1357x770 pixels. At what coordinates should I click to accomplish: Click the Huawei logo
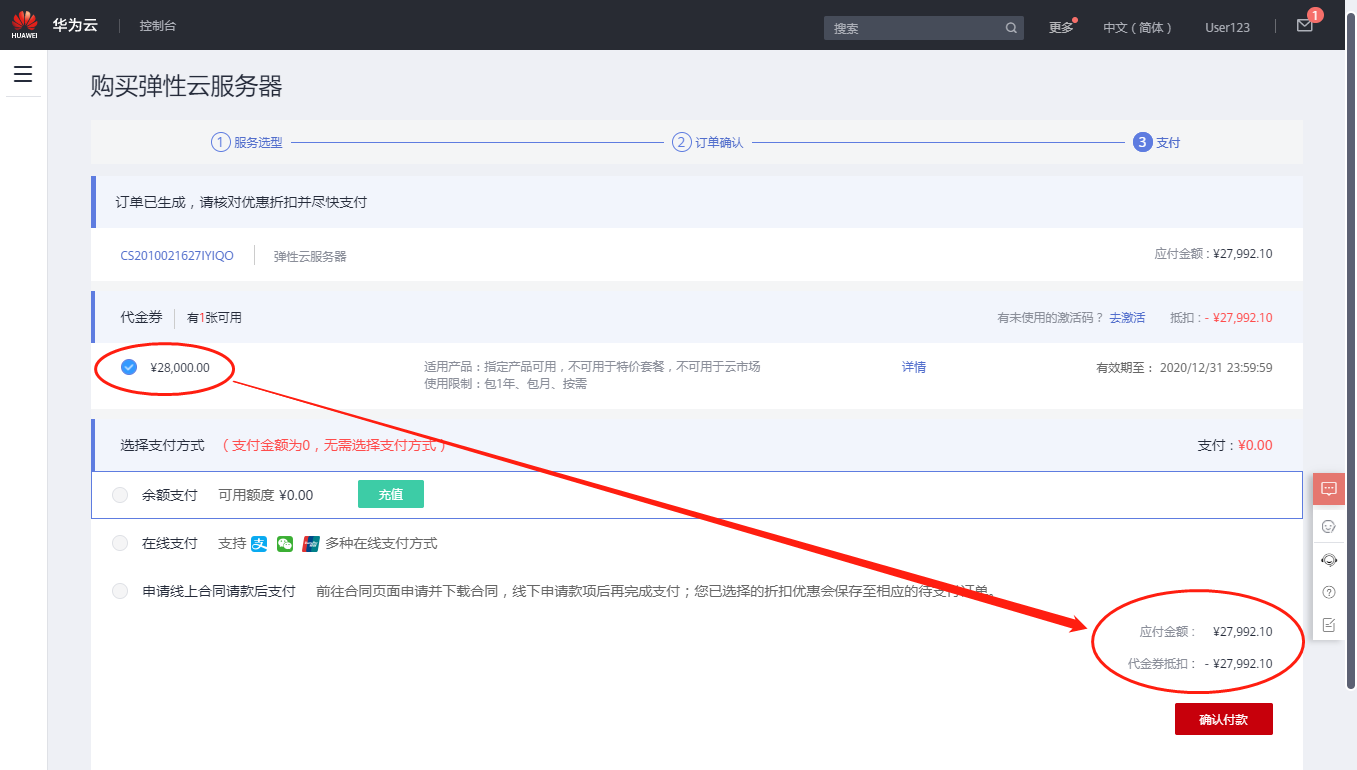(x=25, y=25)
